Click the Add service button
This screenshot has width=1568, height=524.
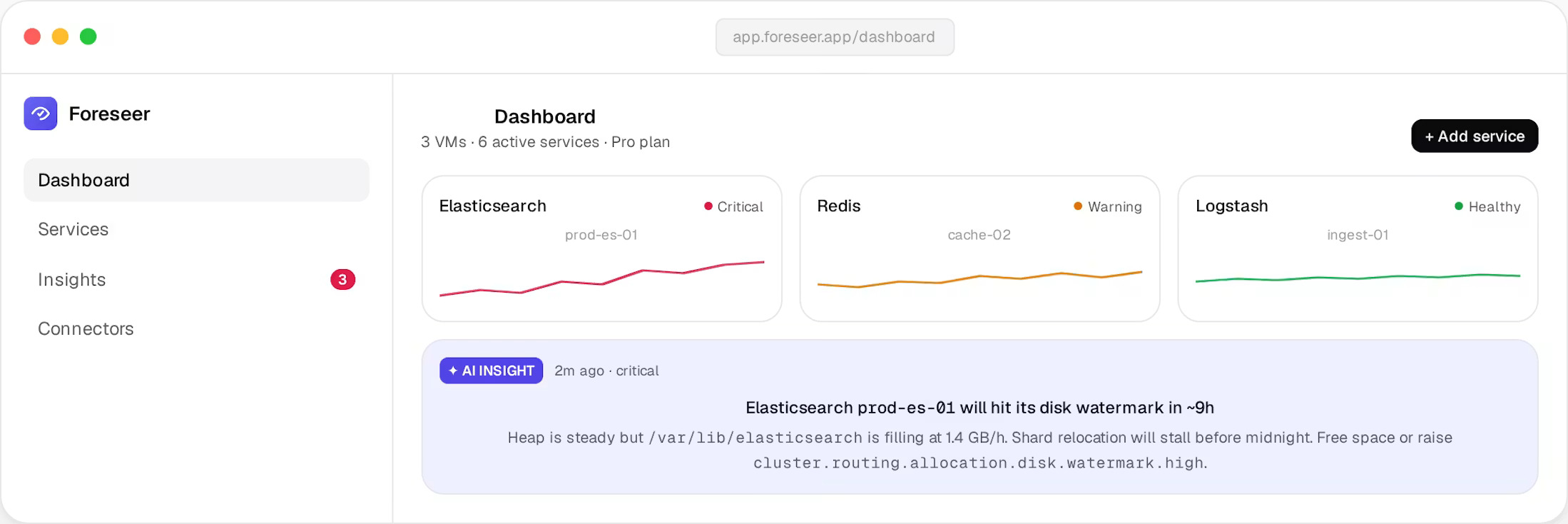tap(1475, 136)
